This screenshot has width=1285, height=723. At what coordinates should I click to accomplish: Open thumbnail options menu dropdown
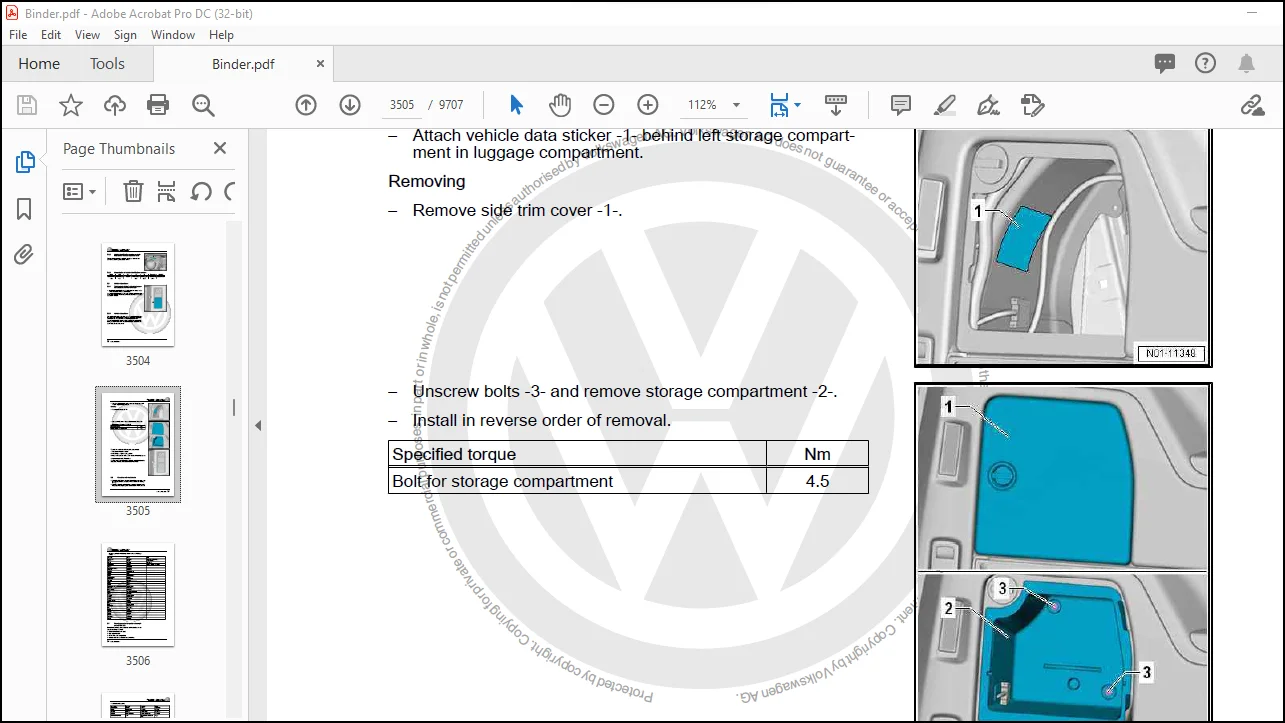point(79,191)
